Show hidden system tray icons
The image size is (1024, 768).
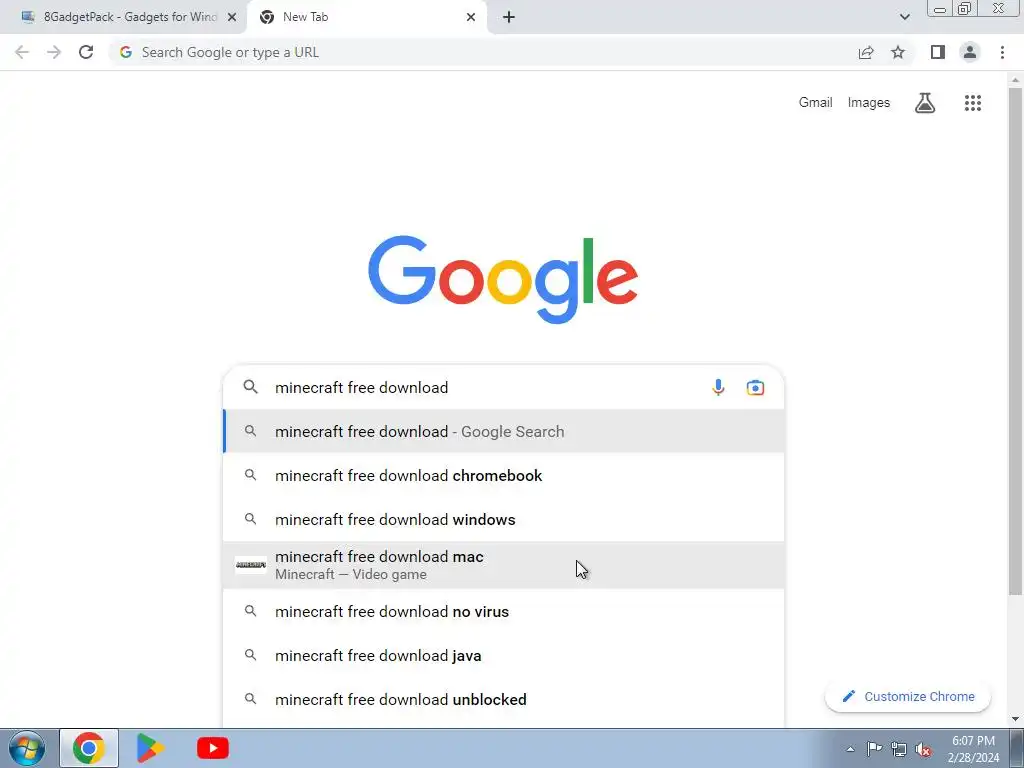850,749
